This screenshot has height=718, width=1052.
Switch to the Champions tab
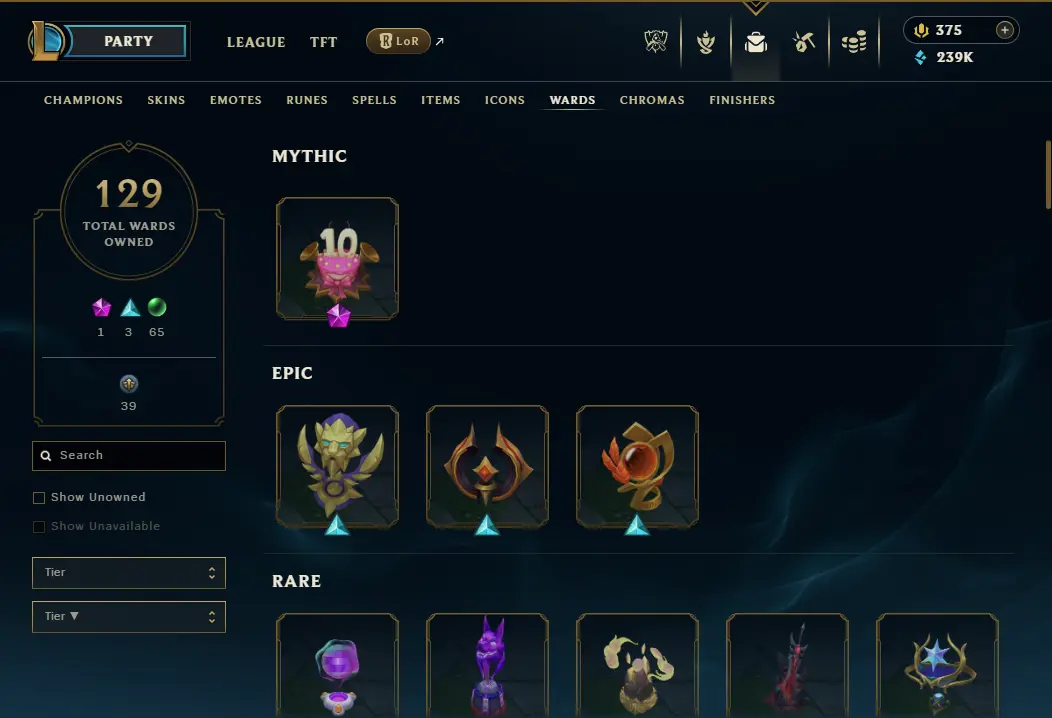click(83, 100)
